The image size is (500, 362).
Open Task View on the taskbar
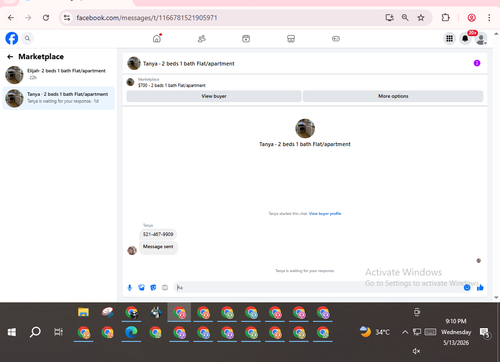click(x=58, y=332)
